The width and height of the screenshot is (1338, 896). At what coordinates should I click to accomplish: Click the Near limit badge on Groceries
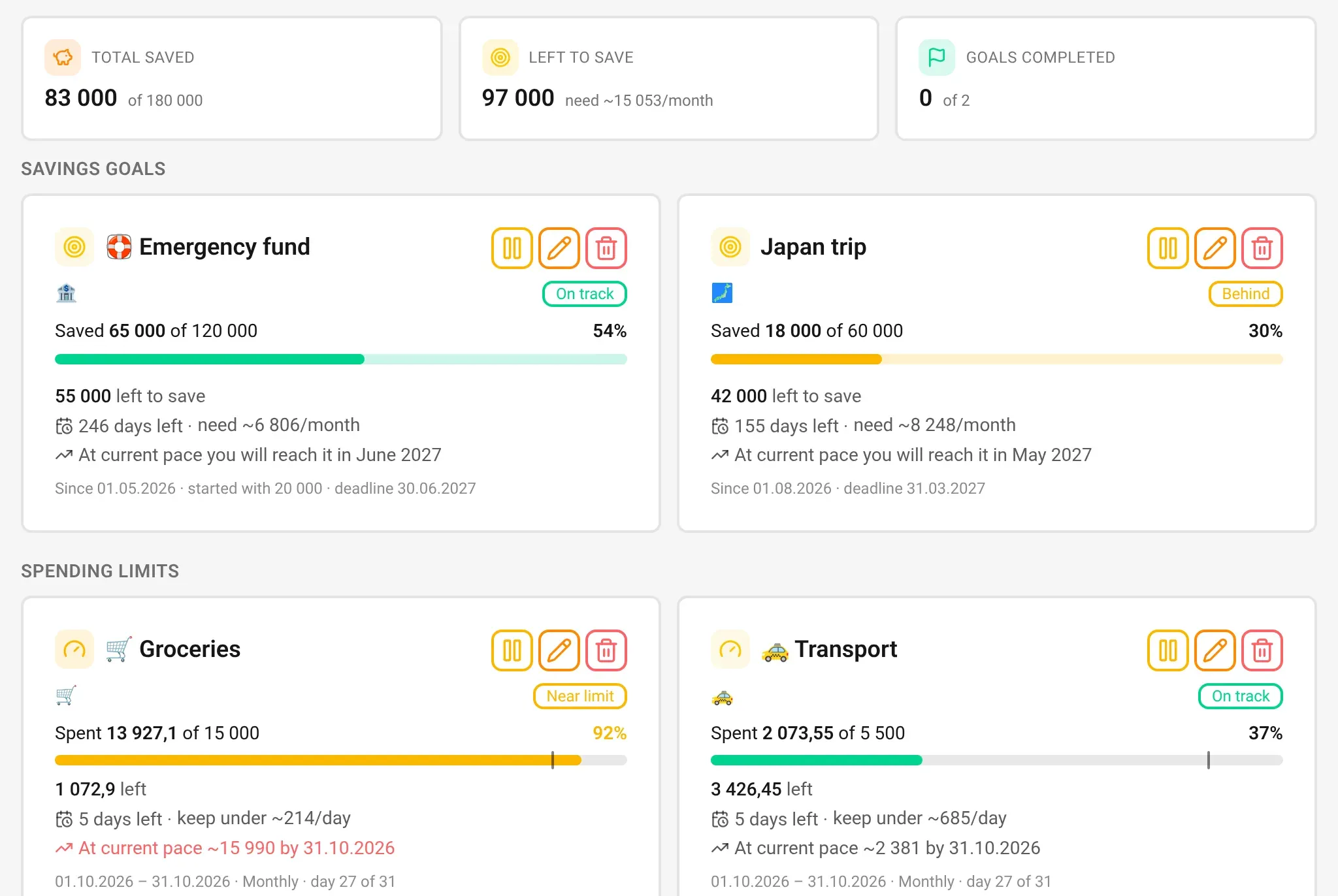[580, 696]
